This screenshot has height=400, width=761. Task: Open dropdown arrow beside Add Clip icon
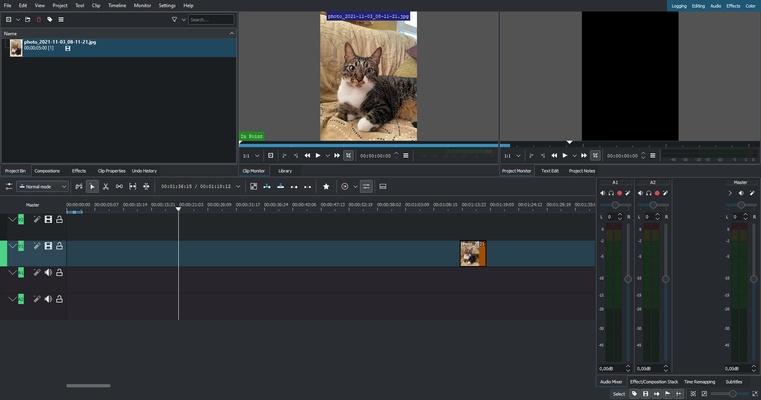[x=18, y=19]
